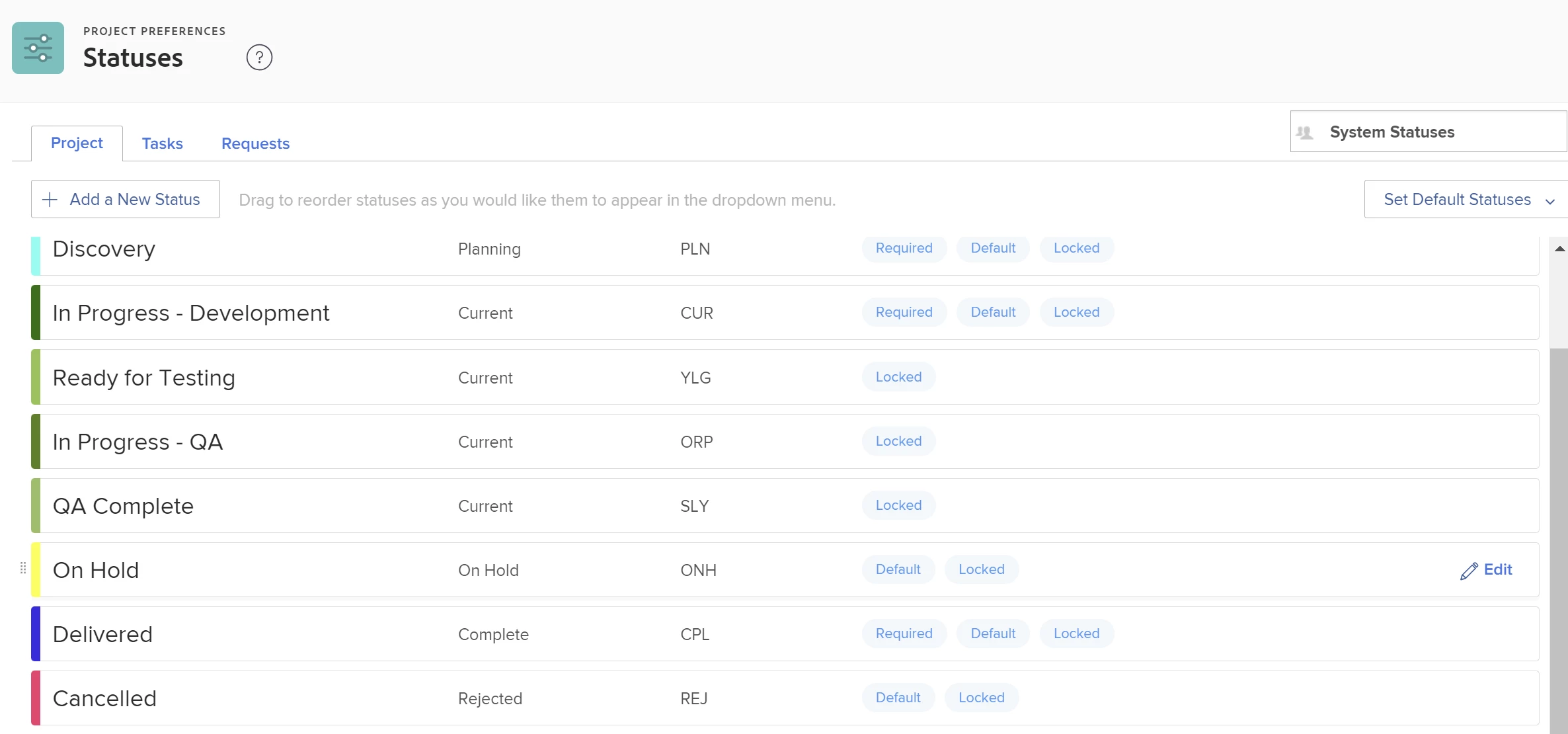The height and width of the screenshot is (734, 1568).
Task: Click the help question mark icon
Action: pyautogui.click(x=259, y=58)
